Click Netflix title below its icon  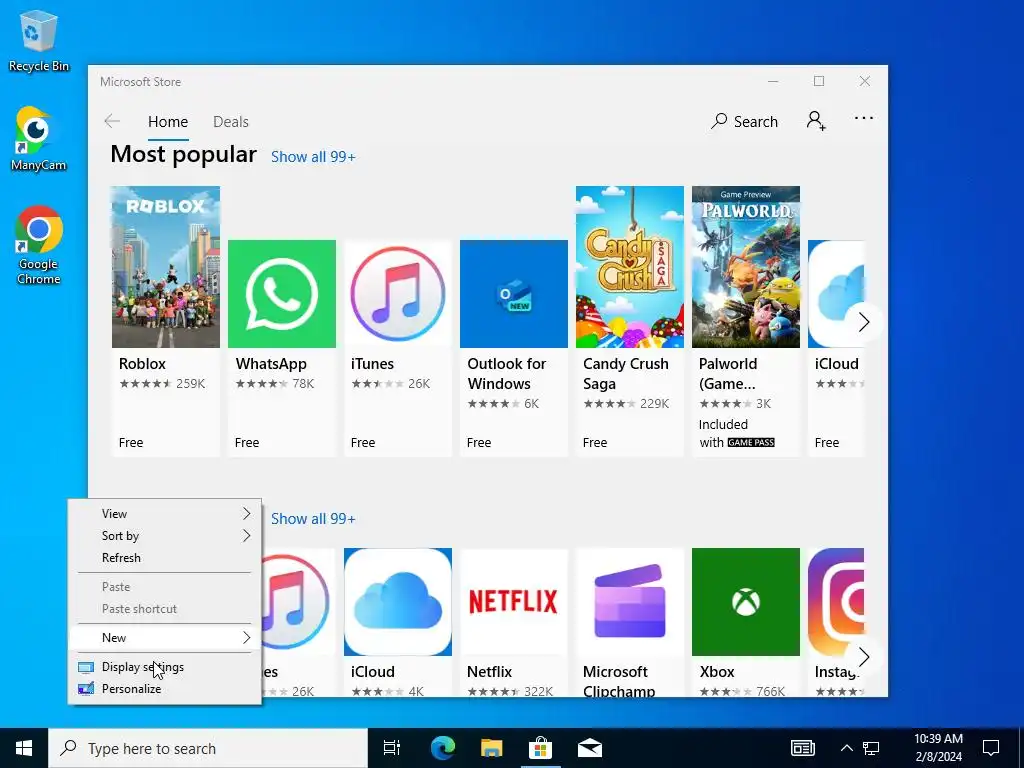(x=490, y=671)
